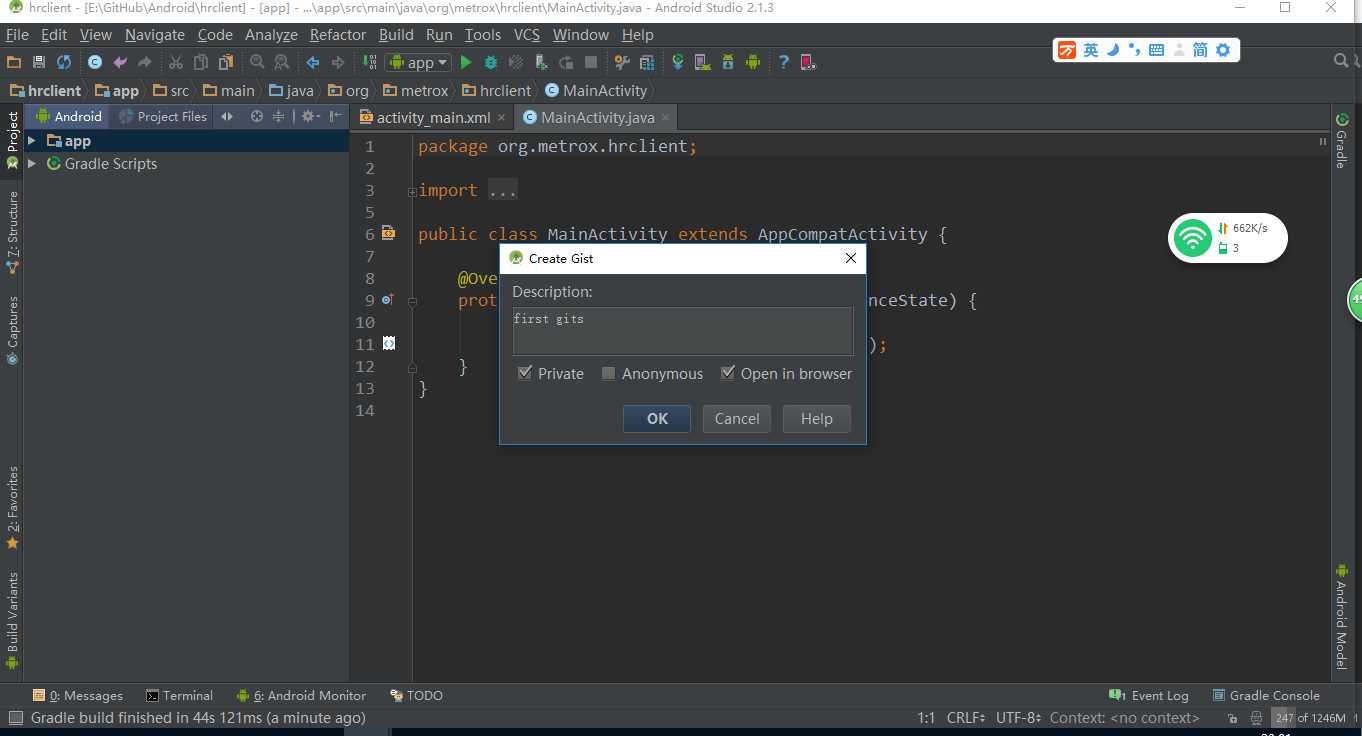Image resolution: width=1362 pixels, height=736 pixels.
Task: Synchronize project with the refresh arrows icon
Action: (x=64, y=62)
